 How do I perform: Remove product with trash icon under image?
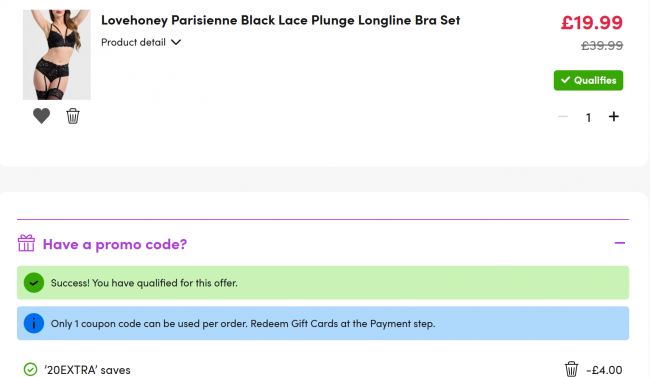pos(73,116)
